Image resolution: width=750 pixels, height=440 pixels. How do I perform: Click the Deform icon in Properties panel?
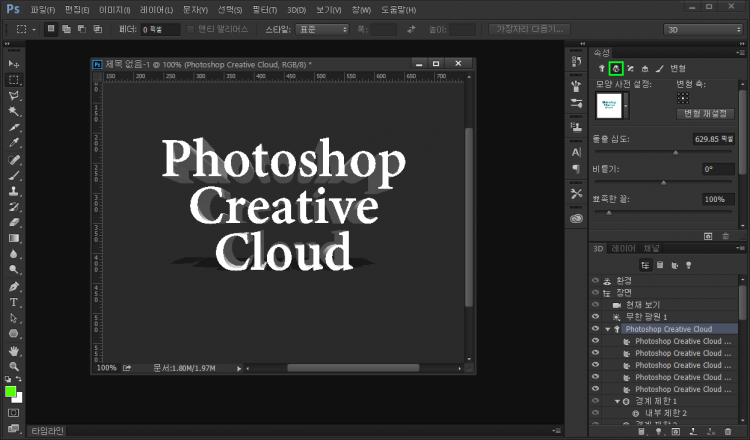pos(617,68)
